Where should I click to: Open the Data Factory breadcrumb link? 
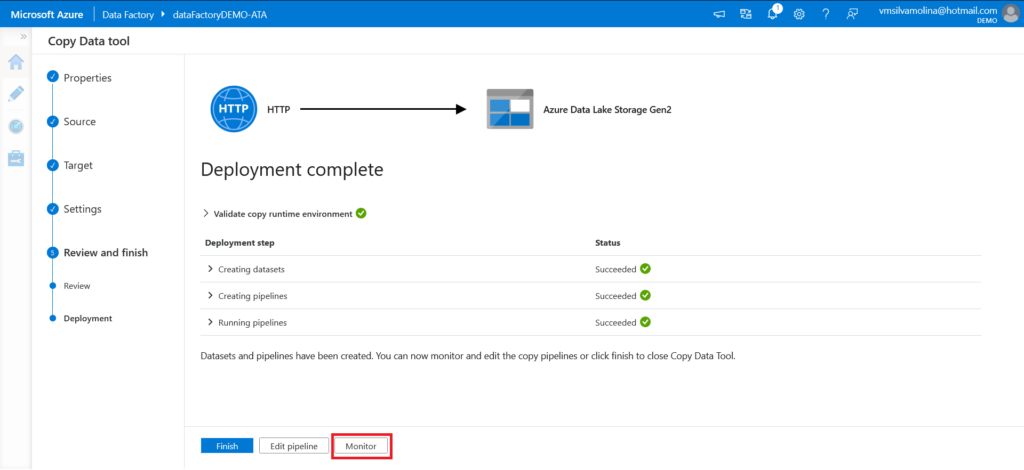[x=127, y=14]
